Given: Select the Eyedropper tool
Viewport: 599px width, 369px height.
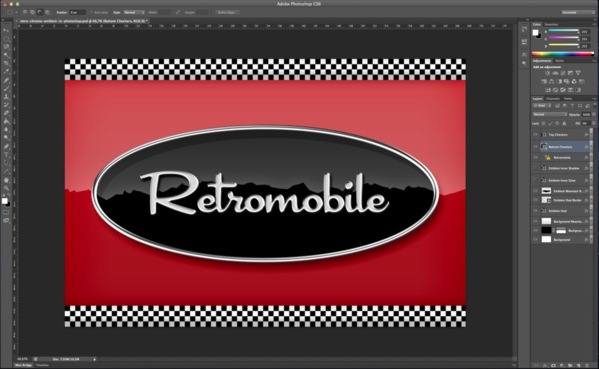Looking at the screenshot, I should coord(6,72).
